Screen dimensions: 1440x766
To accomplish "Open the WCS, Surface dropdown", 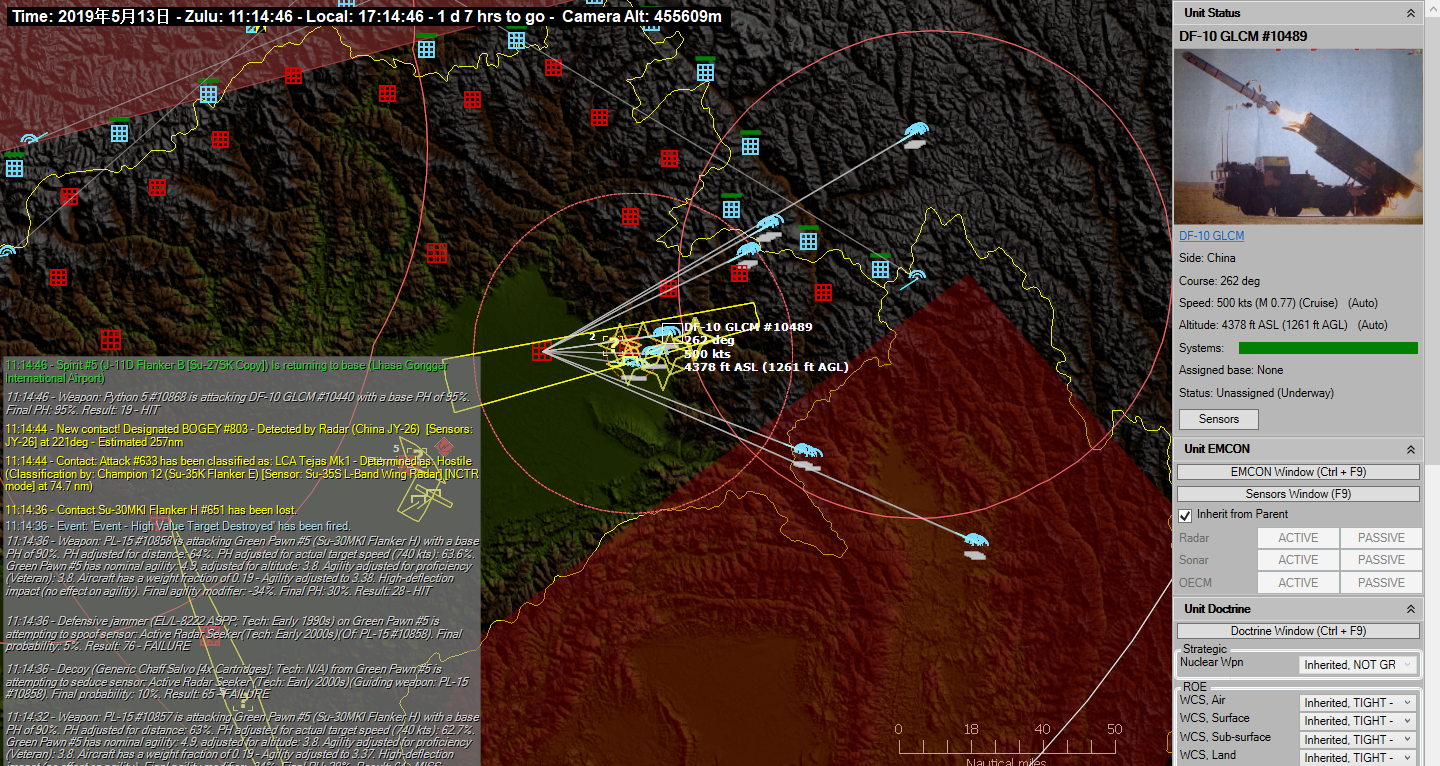I will [1358, 721].
